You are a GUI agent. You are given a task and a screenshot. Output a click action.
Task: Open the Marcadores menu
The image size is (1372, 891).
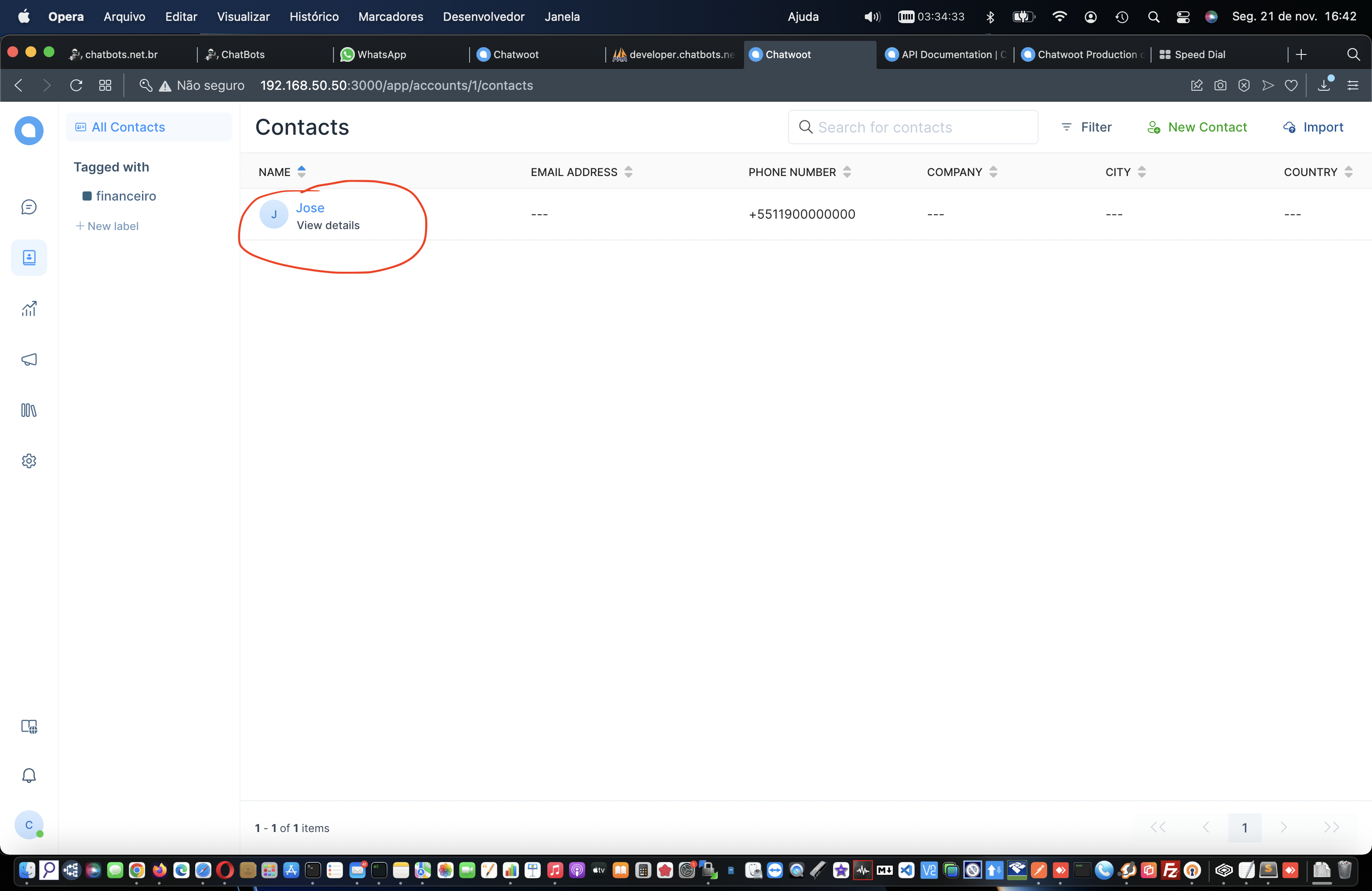click(390, 17)
